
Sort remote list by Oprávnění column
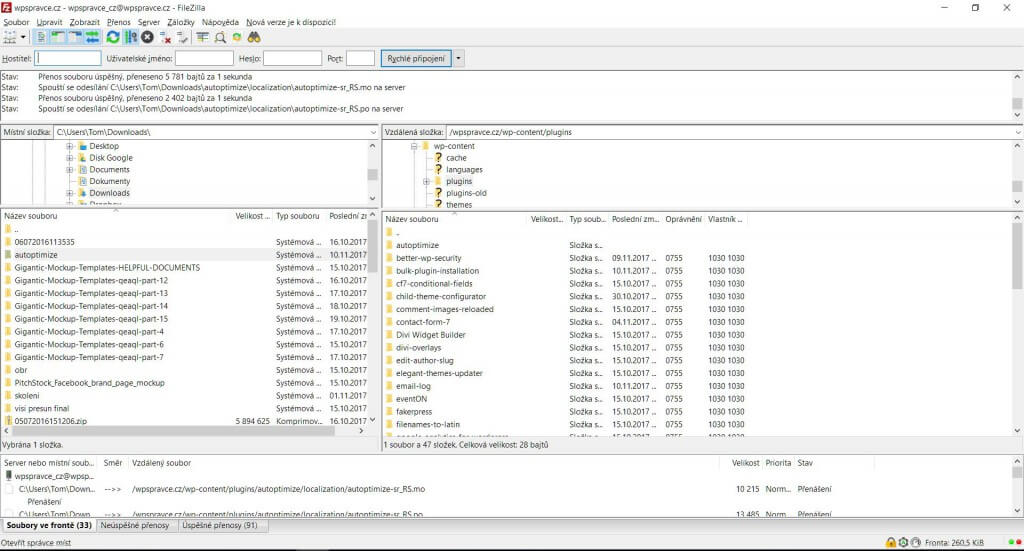coord(683,219)
